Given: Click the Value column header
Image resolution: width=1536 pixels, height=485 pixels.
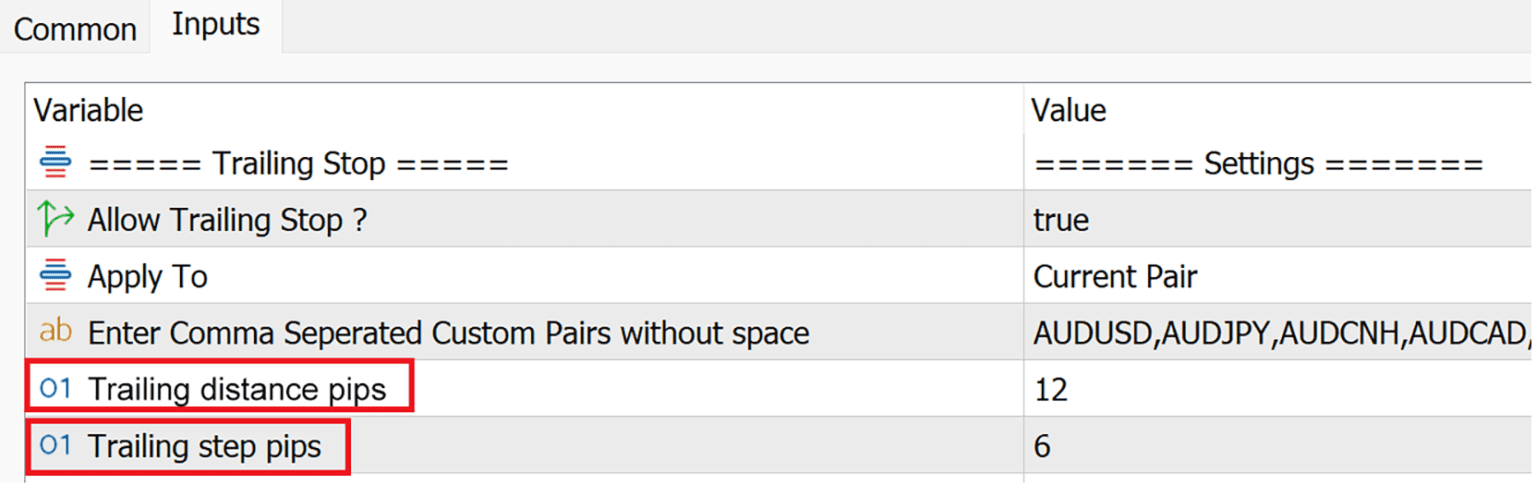Looking at the screenshot, I should click(x=1068, y=109).
